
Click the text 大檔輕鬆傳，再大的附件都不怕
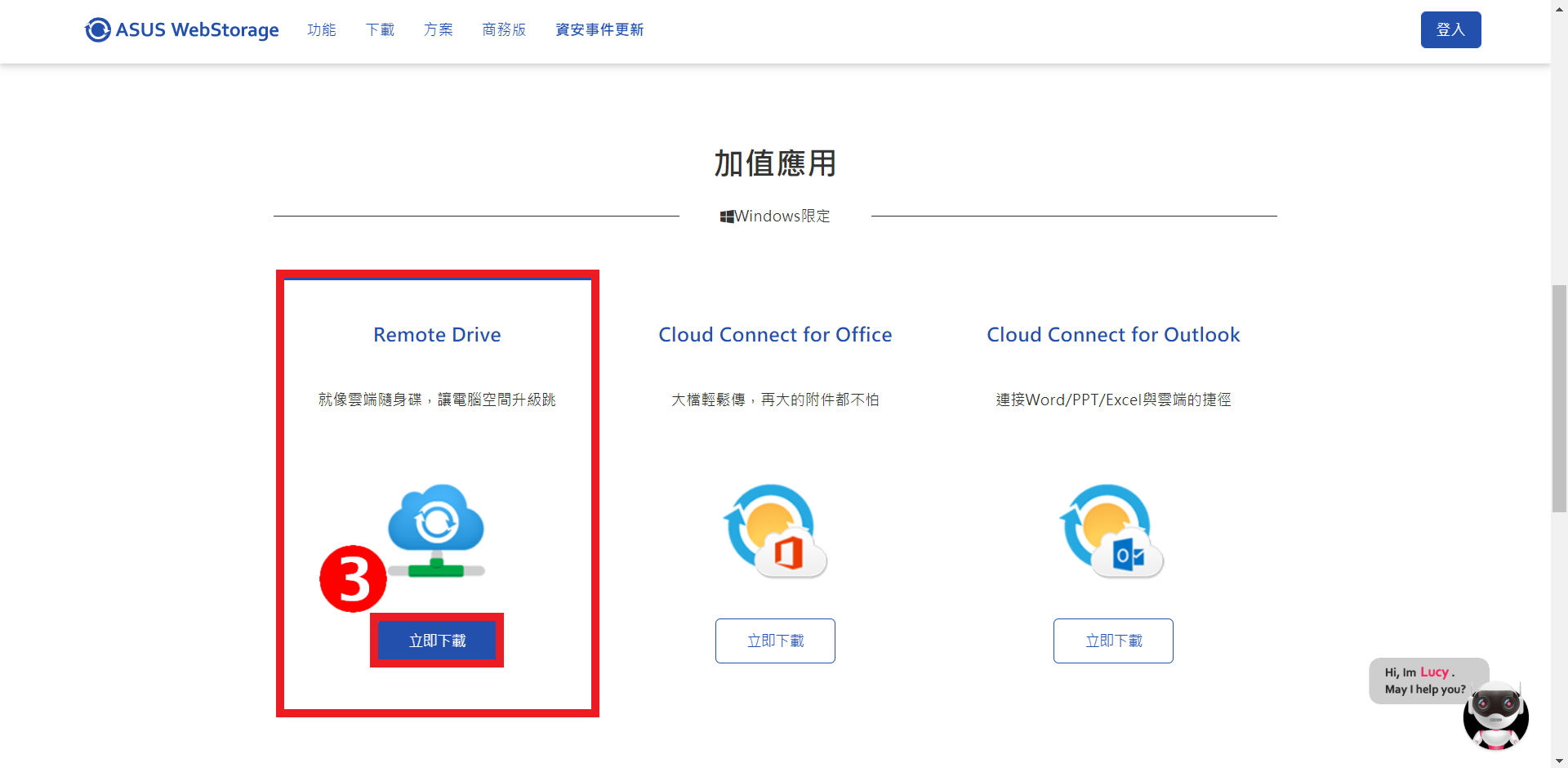coord(775,400)
